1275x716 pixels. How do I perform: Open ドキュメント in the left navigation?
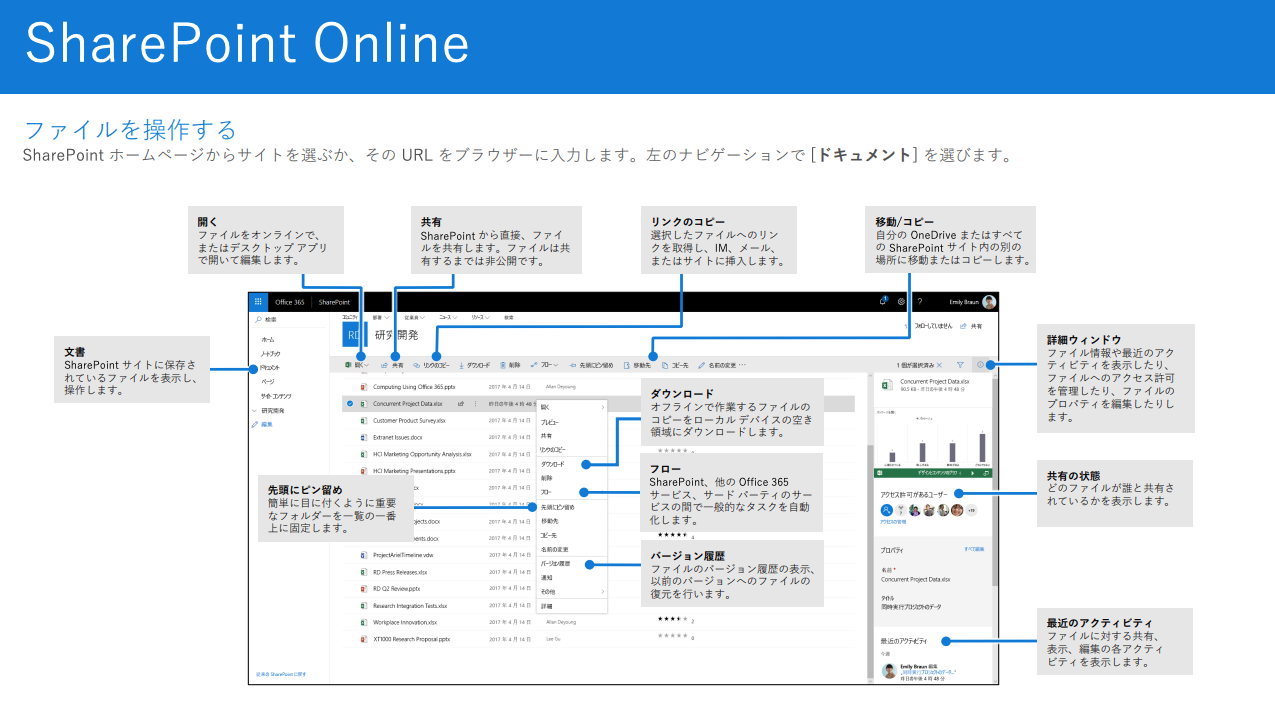[272, 368]
